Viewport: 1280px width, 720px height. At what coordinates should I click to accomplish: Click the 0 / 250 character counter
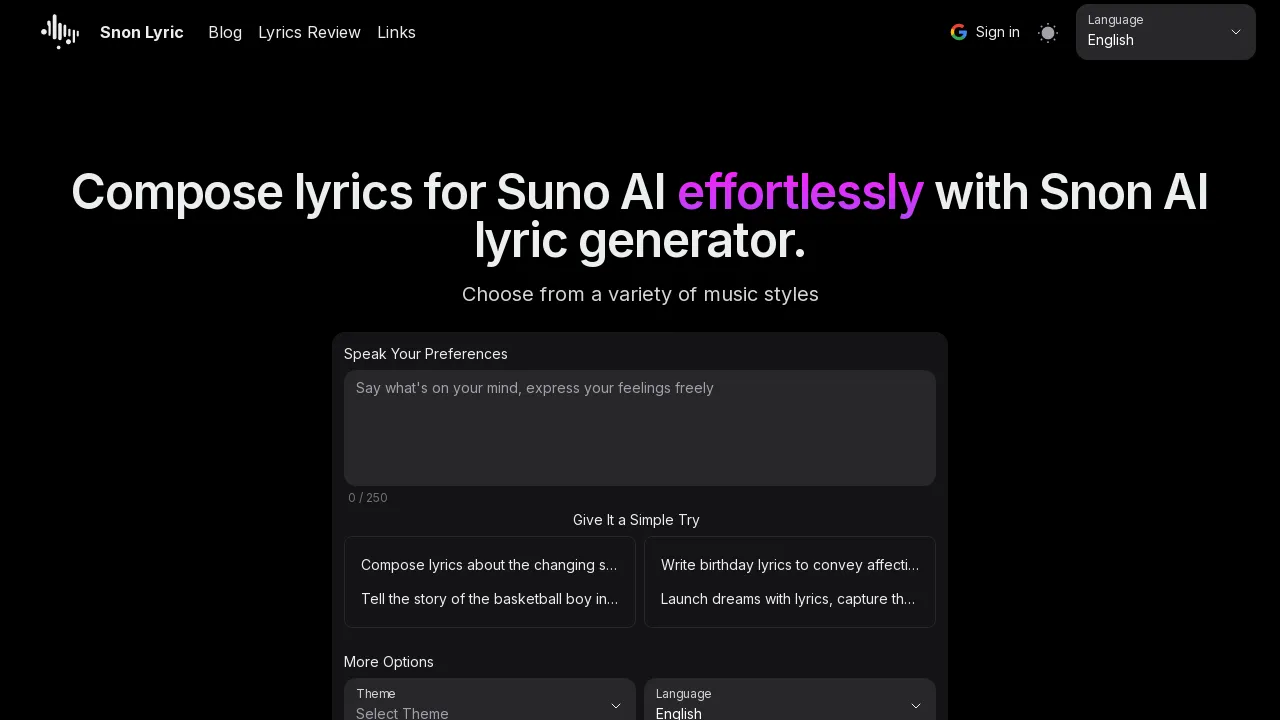tap(367, 497)
